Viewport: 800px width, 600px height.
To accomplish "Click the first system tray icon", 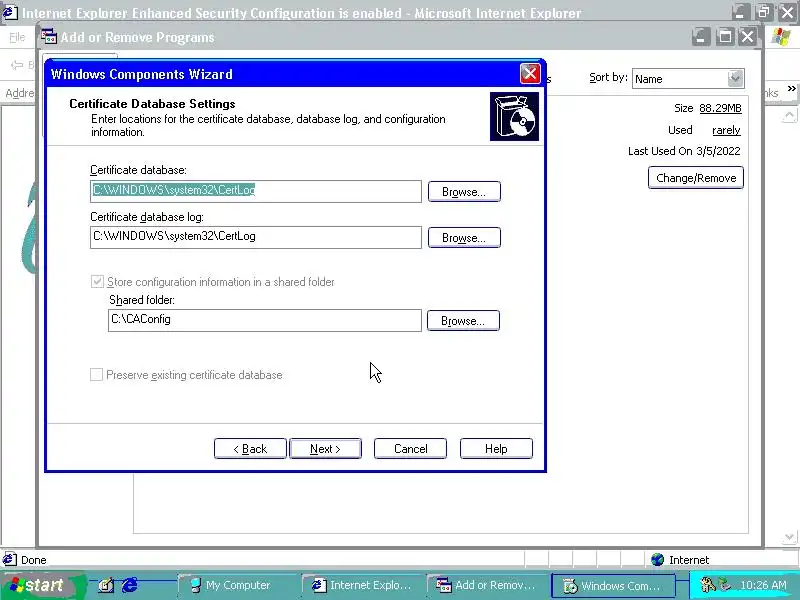I will pos(708,585).
